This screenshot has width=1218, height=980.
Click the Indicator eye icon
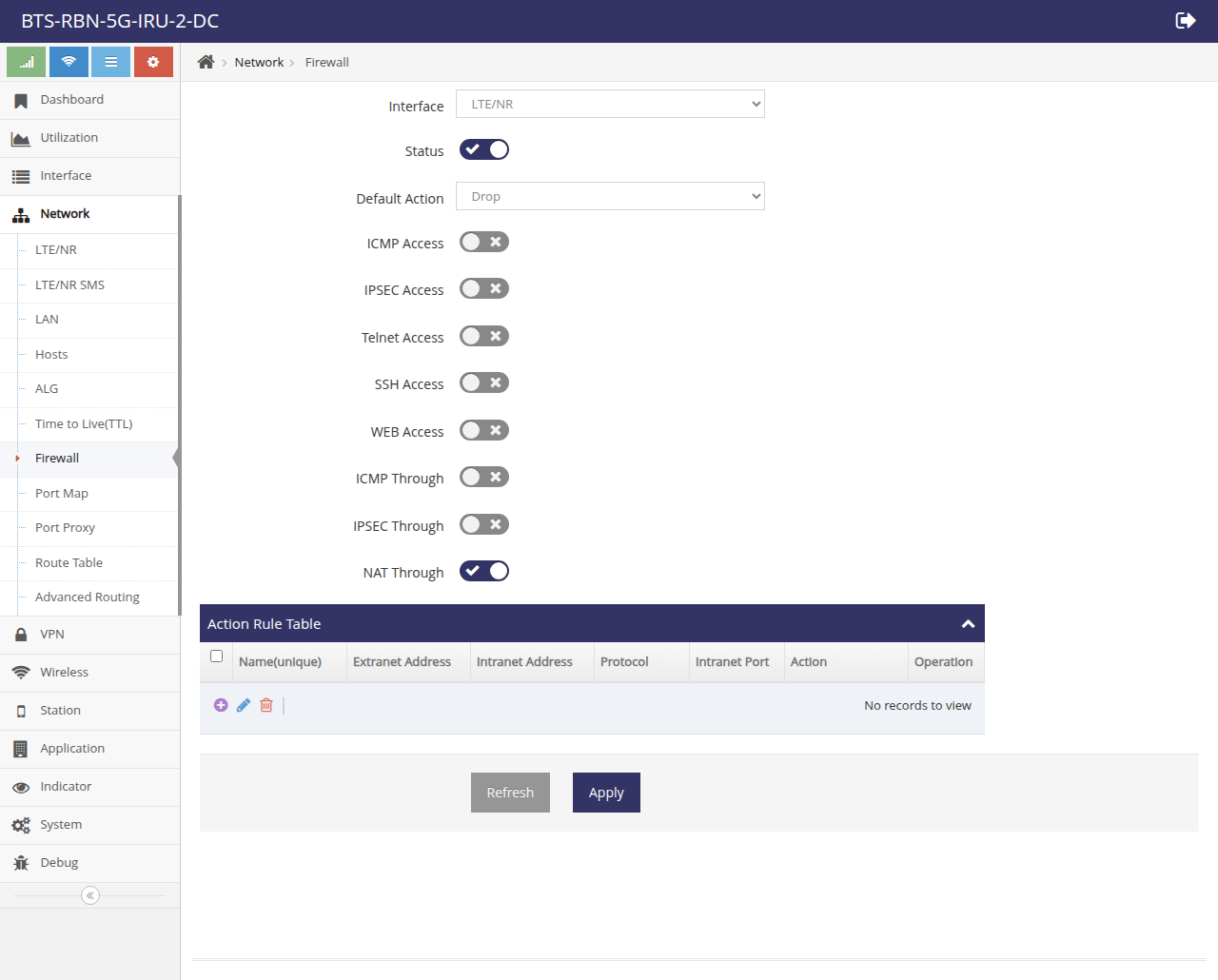pos(21,787)
